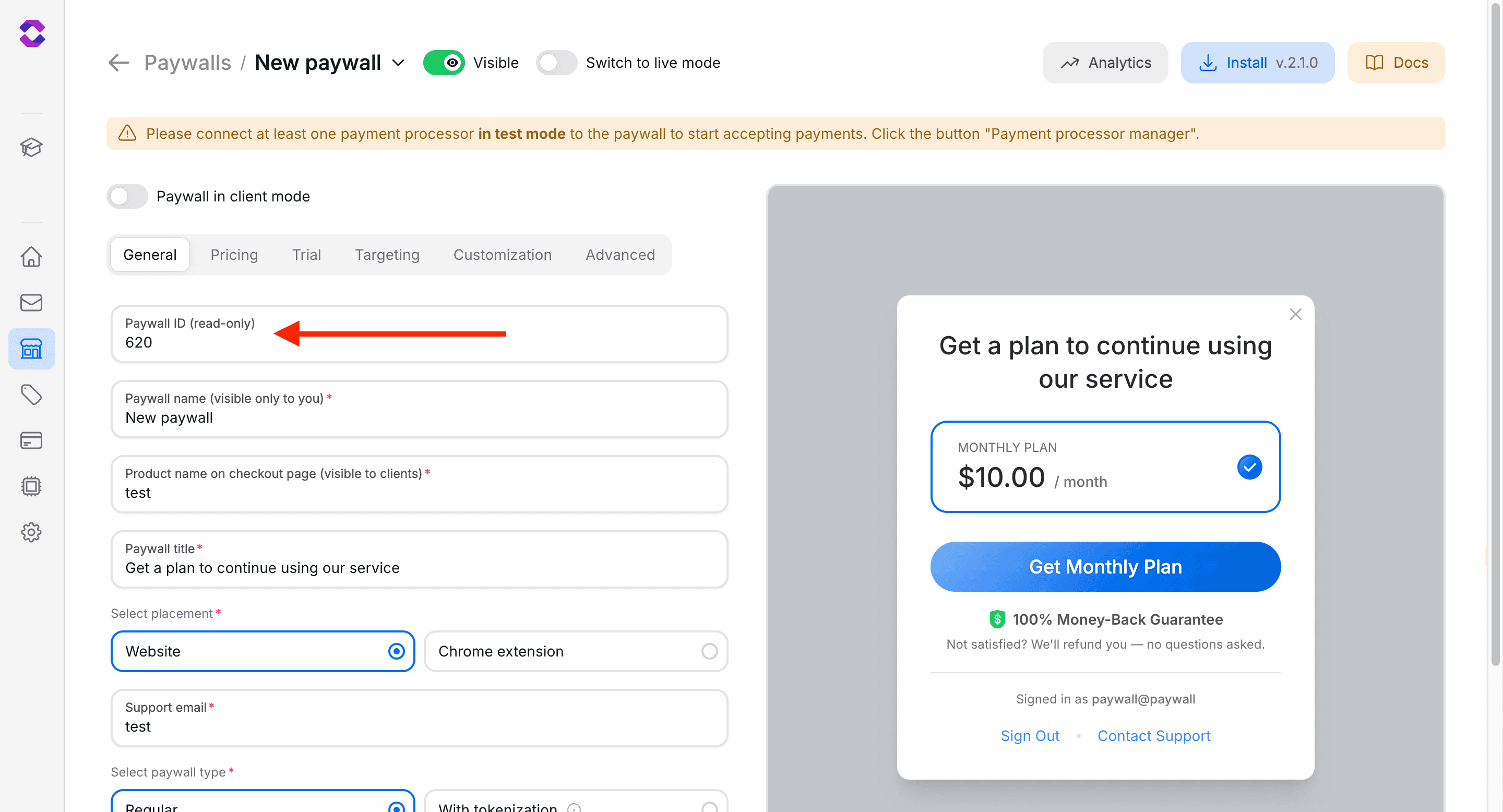Enable Switch to live mode
The width and height of the screenshot is (1503, 812).
556,63
